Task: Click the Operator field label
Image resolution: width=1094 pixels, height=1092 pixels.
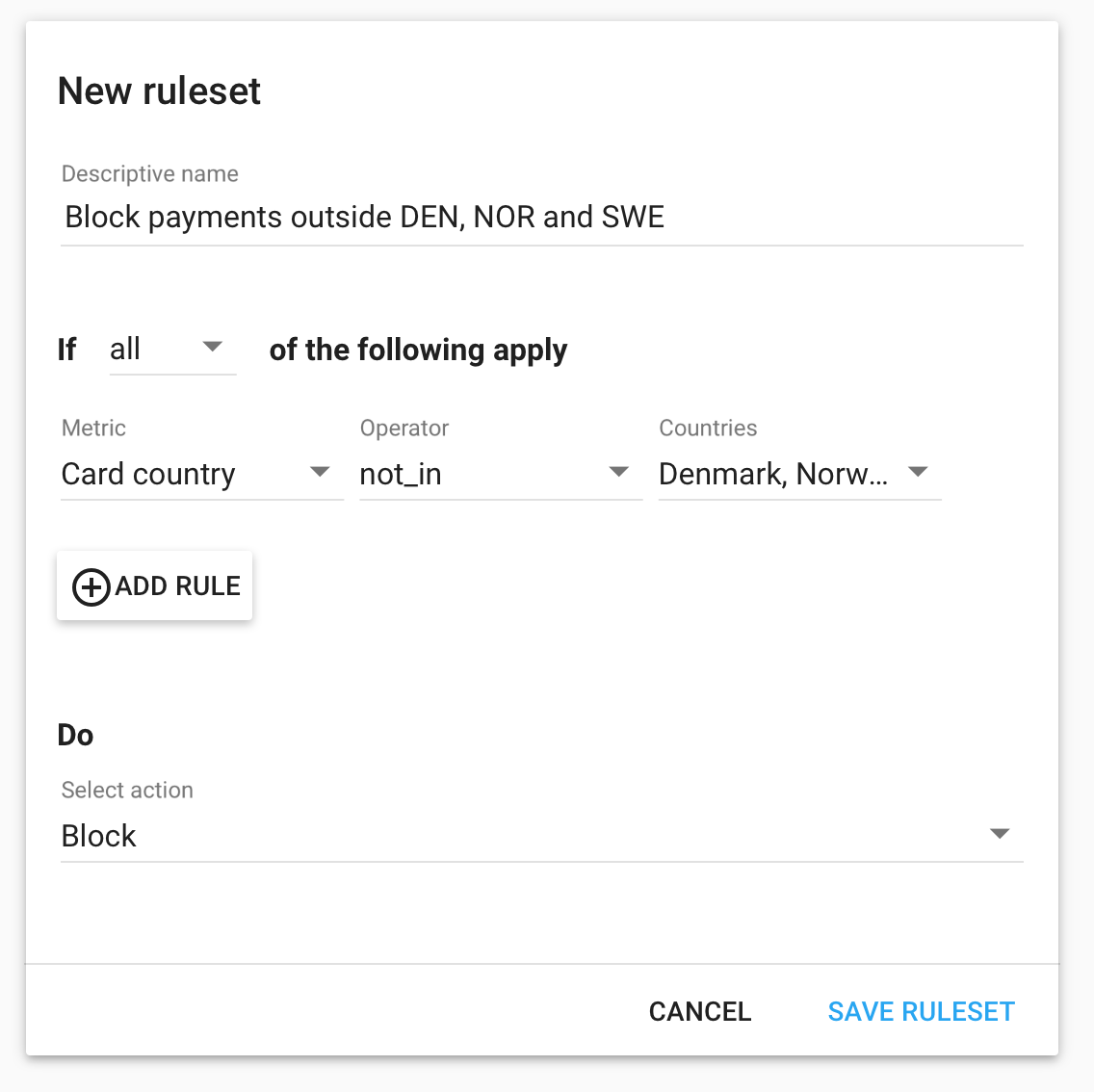Action: click(x=404, y=428)
